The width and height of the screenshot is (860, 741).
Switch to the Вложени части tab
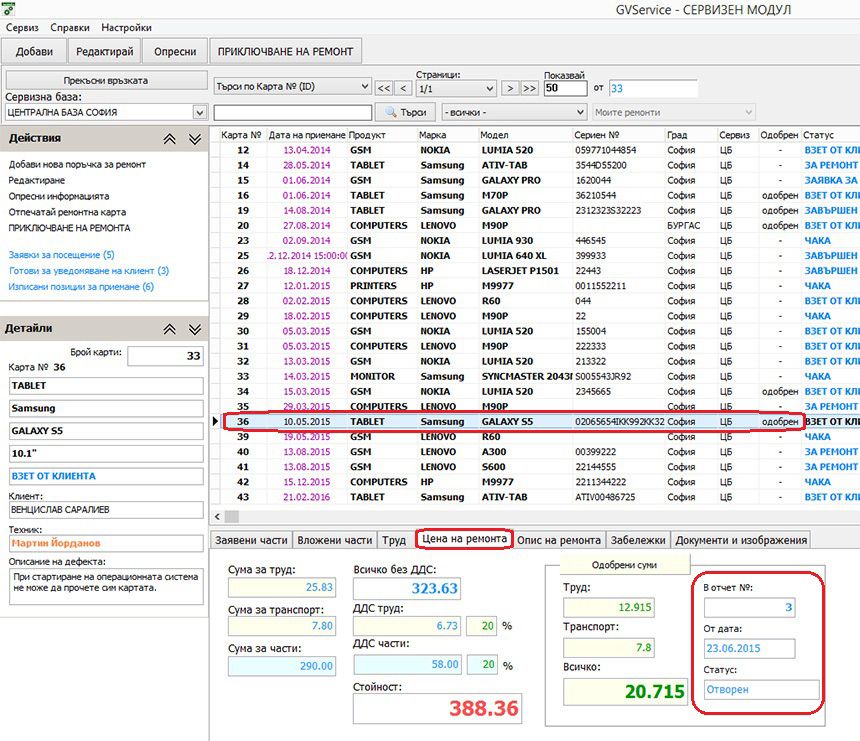335,540
